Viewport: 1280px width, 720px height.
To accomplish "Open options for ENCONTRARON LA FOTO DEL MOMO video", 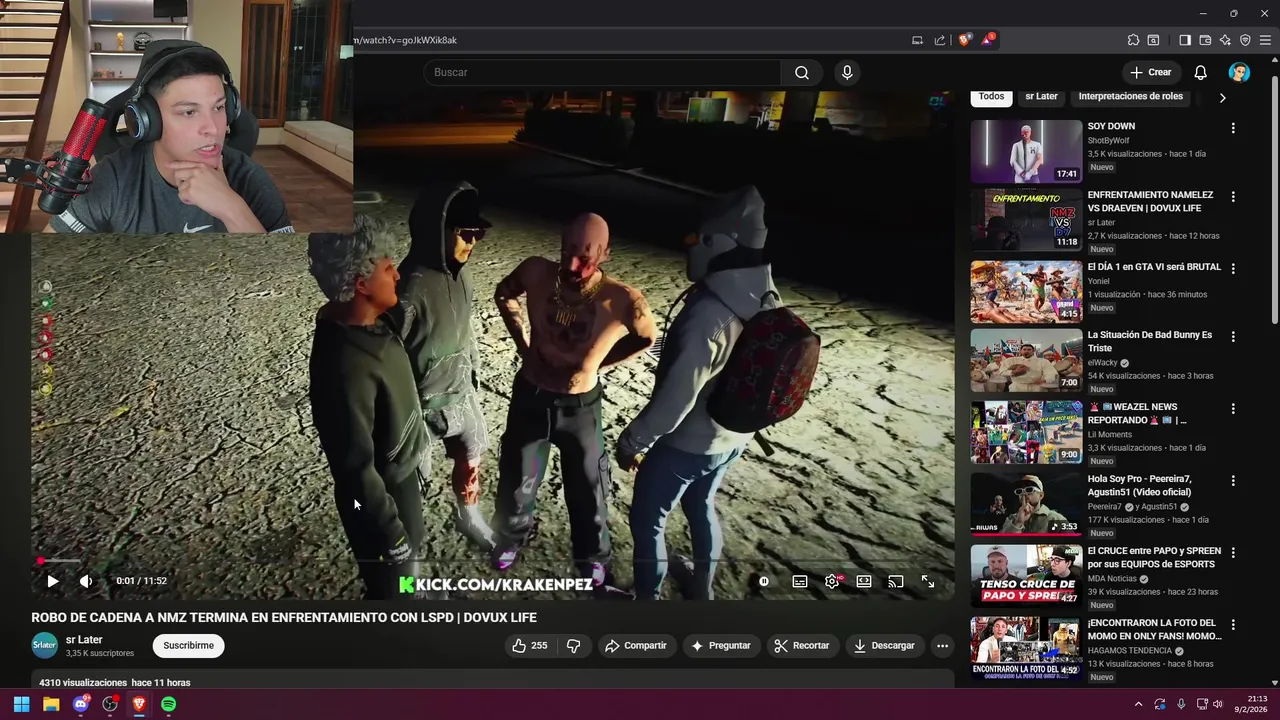I will pos(1233,625).
